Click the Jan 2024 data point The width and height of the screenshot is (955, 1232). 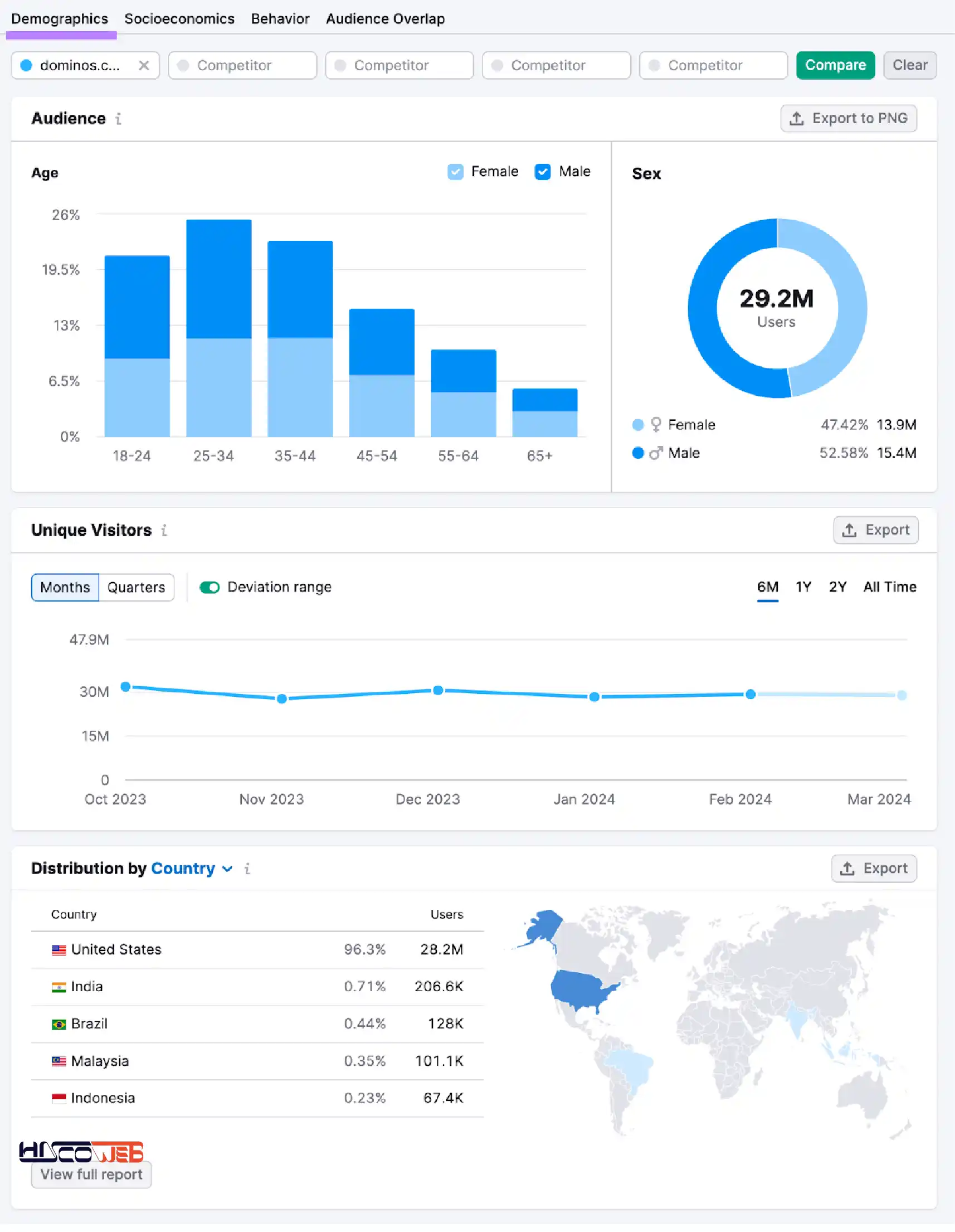coord(594,698)
